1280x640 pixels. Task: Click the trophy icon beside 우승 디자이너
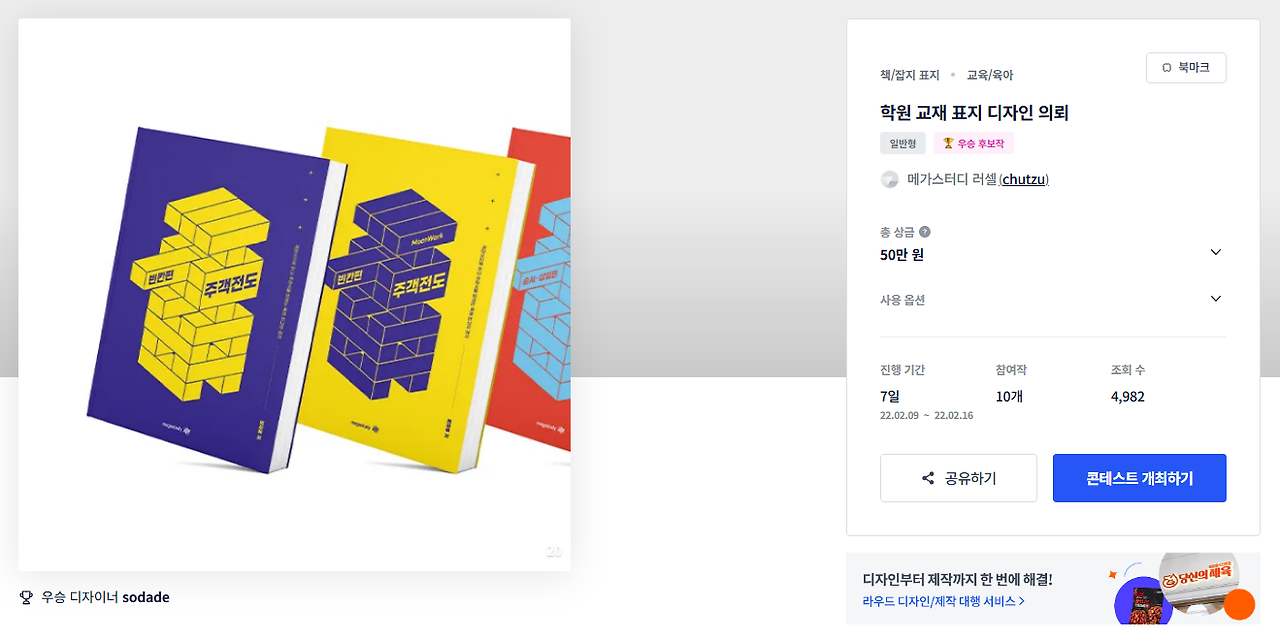[27, 597]
